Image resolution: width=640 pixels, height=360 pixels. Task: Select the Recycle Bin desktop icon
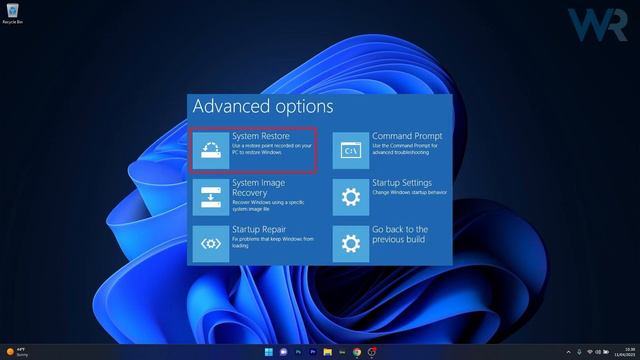click(12, 13)
